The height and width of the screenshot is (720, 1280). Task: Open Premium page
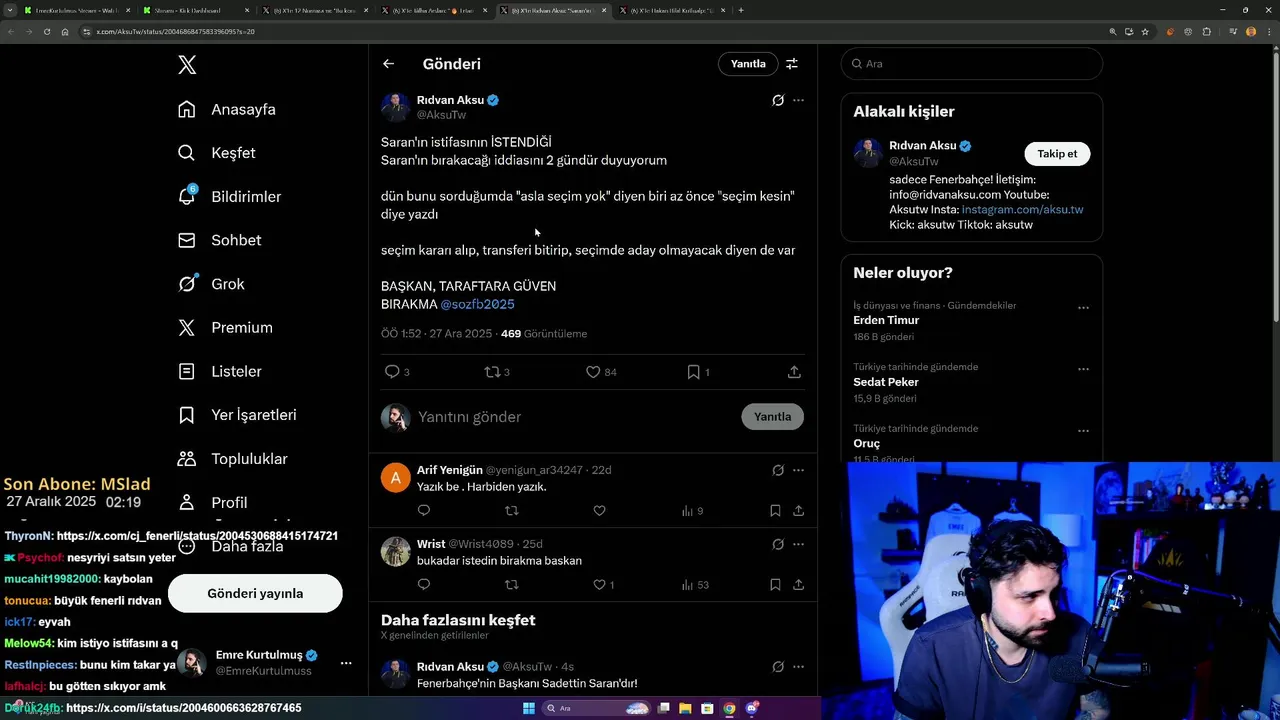(225, 328)
